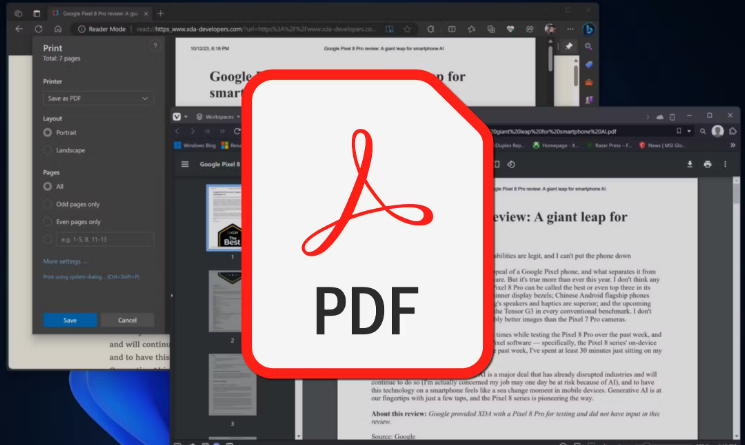Select Landscape layout option

(x=48, y=150)
